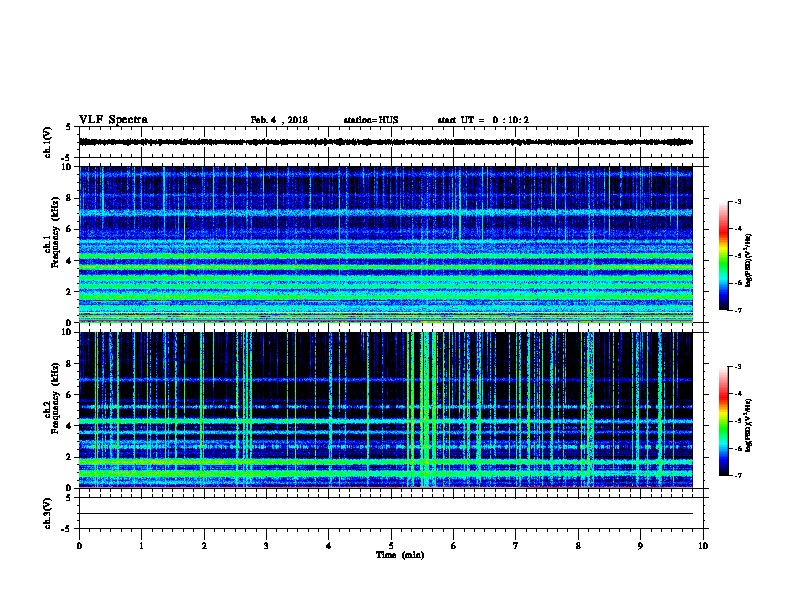Screen dimensions: 792x612
Task: Click the time axis tick label "10"
Action: coord(703,545)
